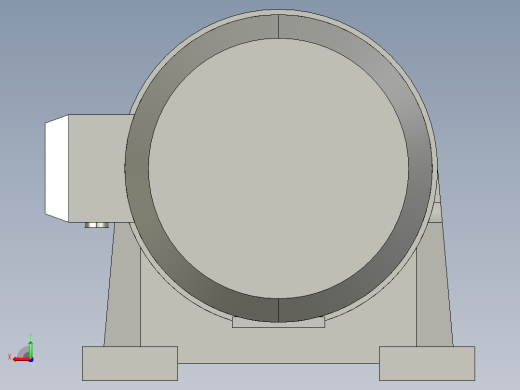Pick the left tapered support rib

123,290
